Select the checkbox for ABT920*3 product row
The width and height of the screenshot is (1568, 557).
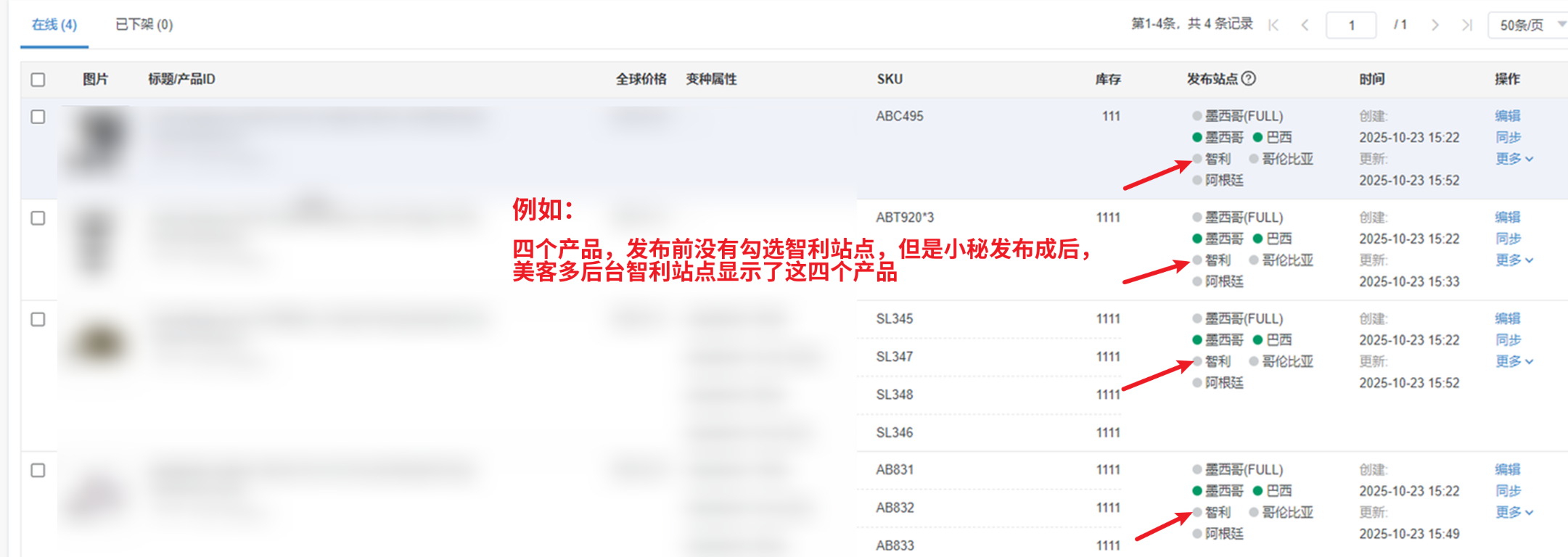[x=38, y=218]
